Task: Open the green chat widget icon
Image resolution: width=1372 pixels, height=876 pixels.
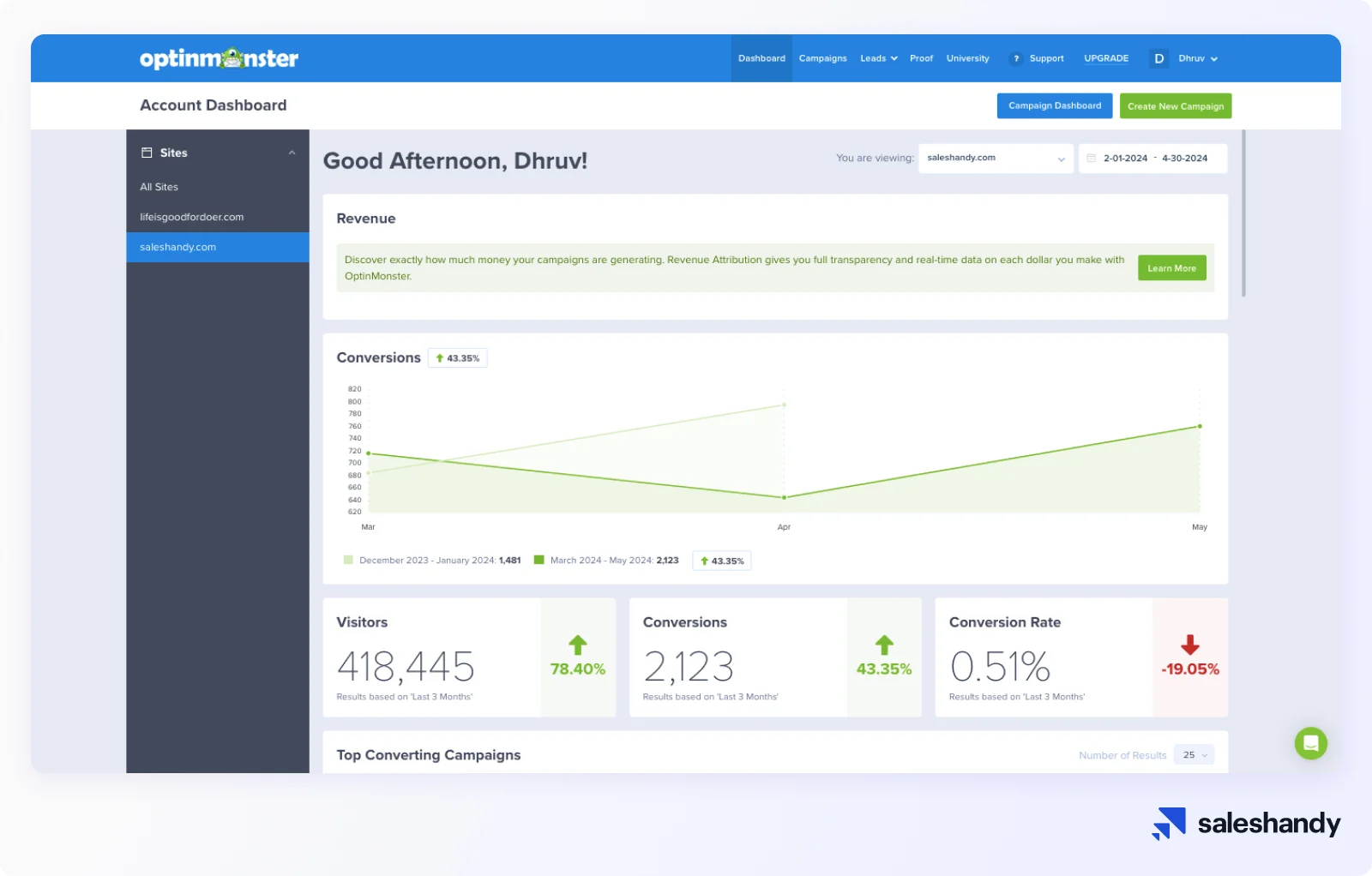Action: [x=1310, y=743]
